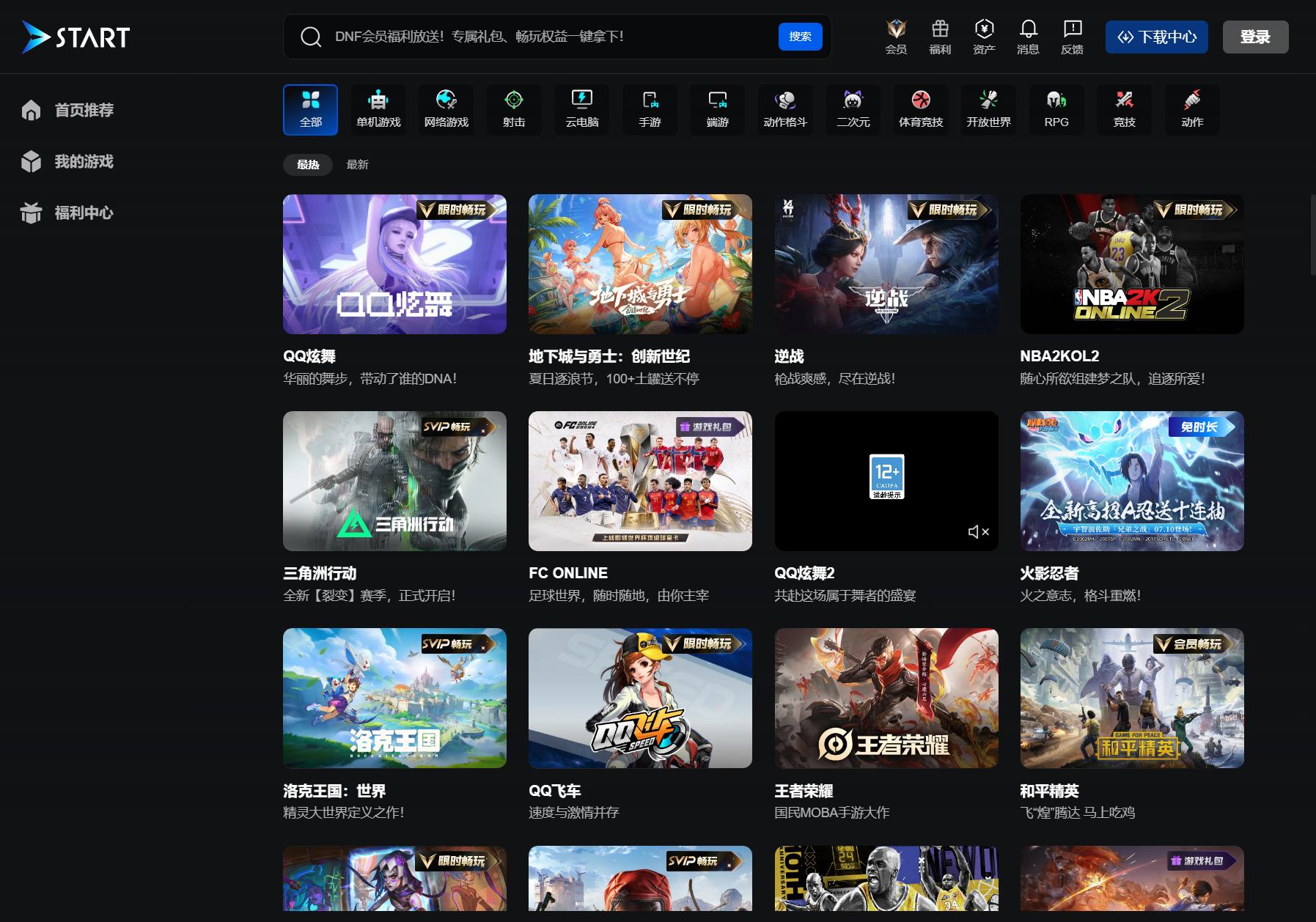Open the 下载中心 button

[1157, 37]
